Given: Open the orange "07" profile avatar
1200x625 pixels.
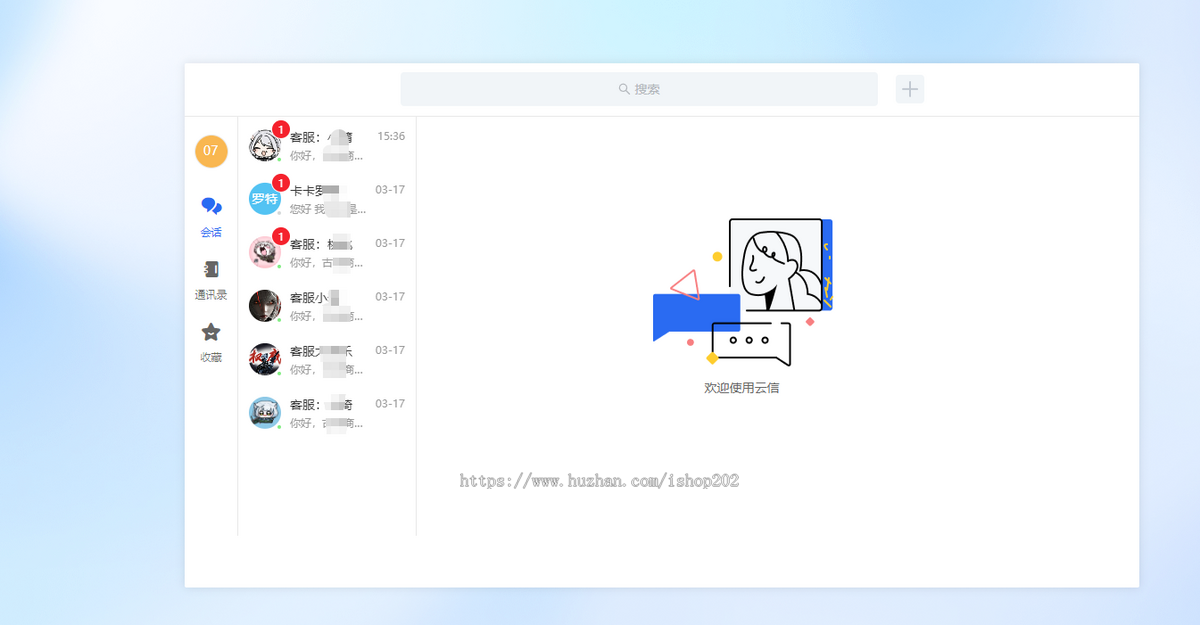Looking at the screenshot, I should click(x=211, y=151).
